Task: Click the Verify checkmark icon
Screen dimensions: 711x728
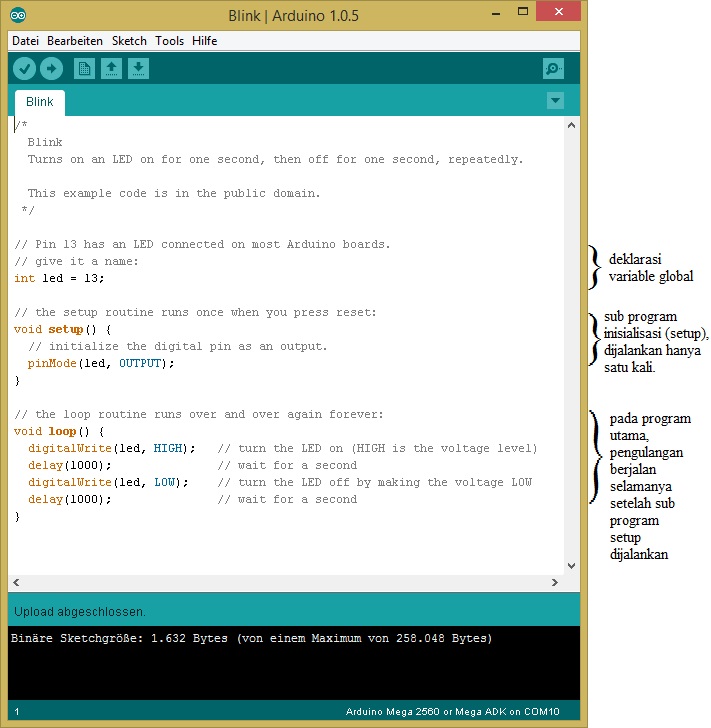Action: click(x=24, y=68)
